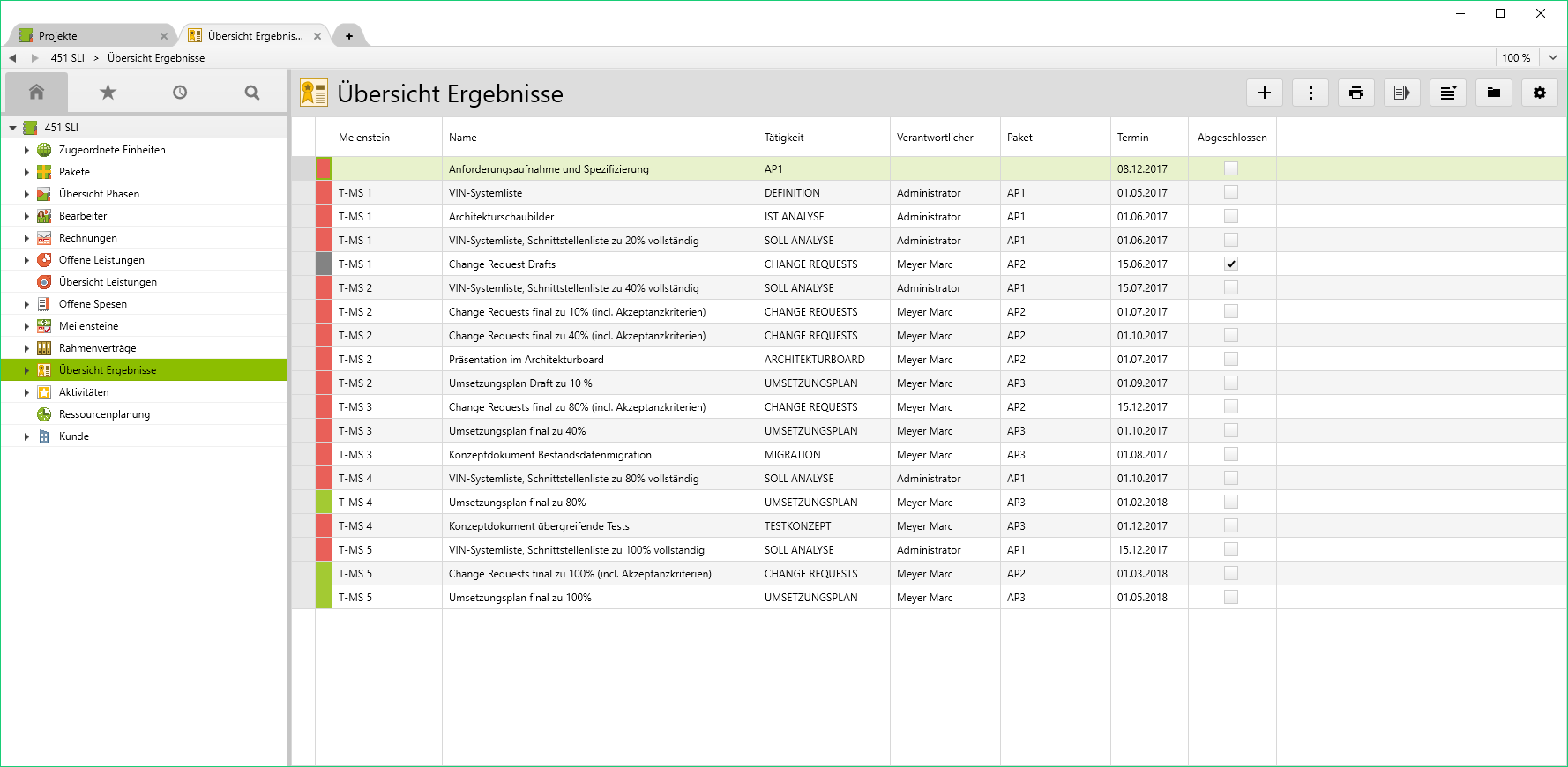Image resolution: width=1568 pixels, height=767 pixels.
Task: Click the magnifier search icon in sidebar
Action: (252, 92)
